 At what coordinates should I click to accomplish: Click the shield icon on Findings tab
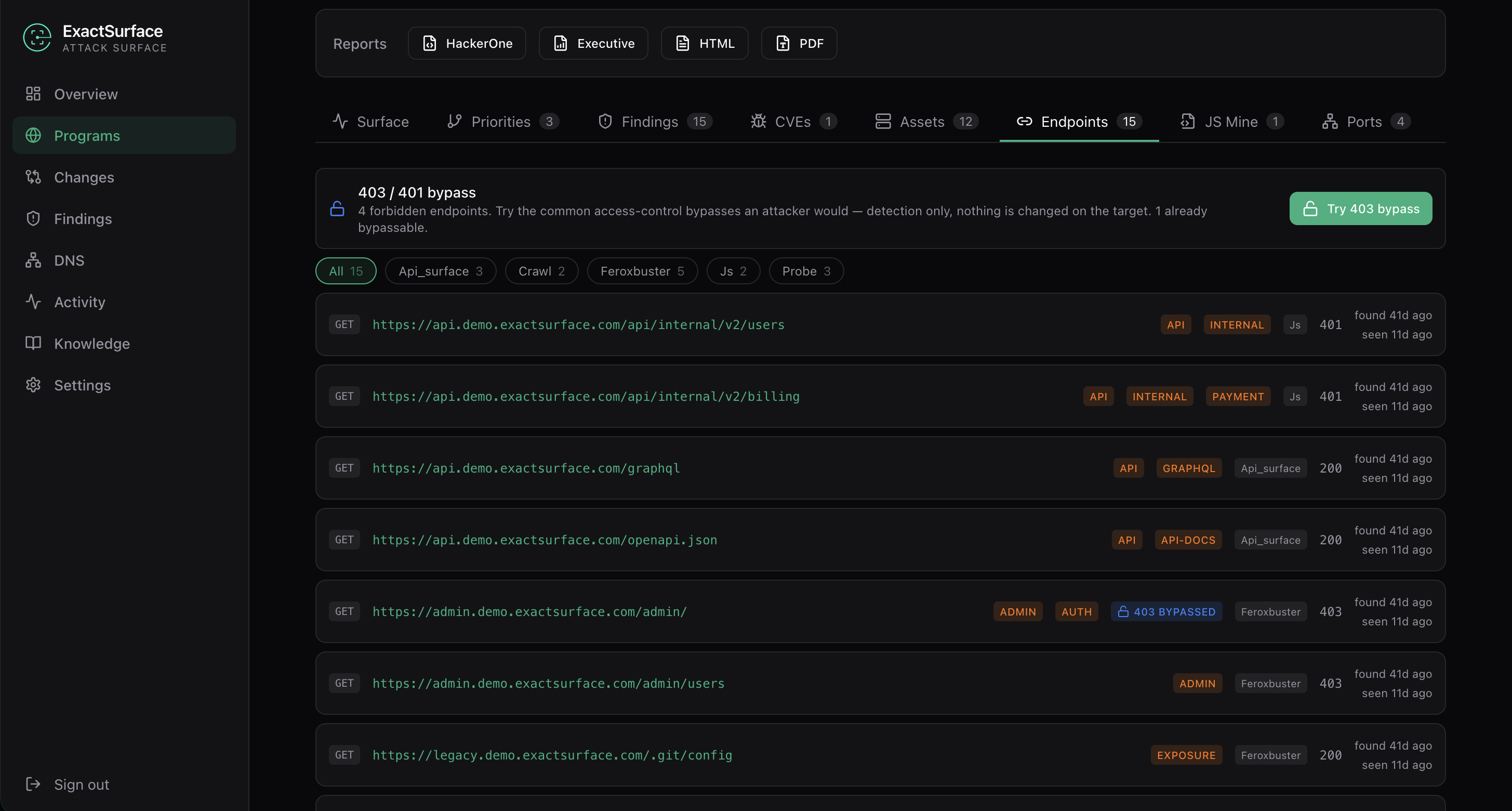point(605,122)
